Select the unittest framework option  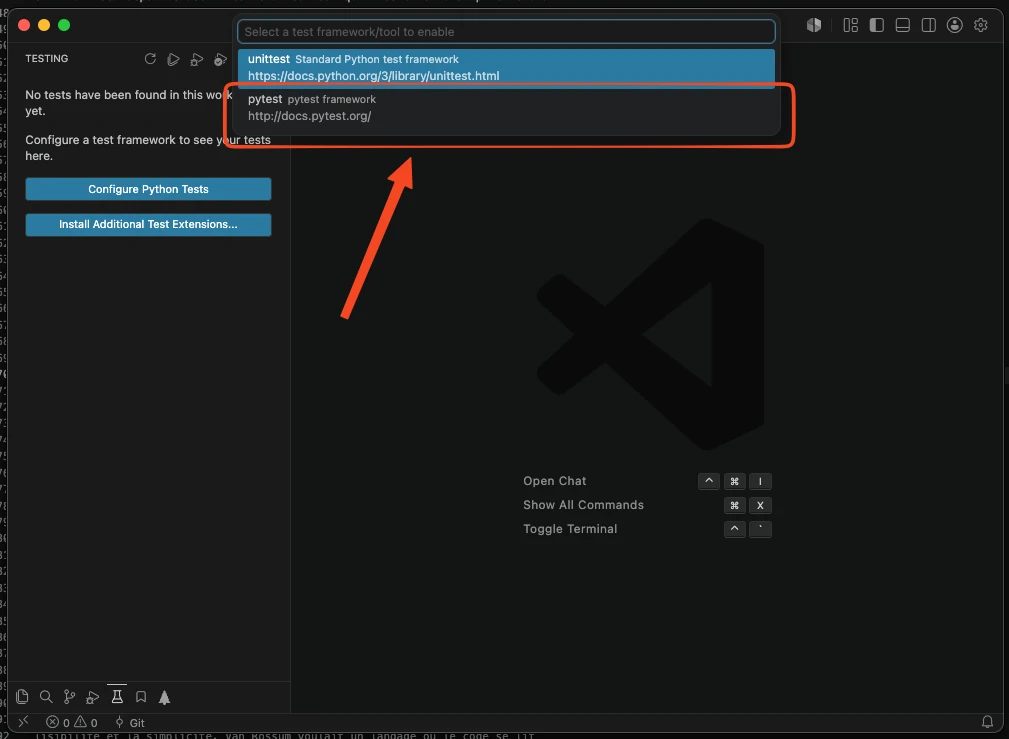click(x=506, y=67)
